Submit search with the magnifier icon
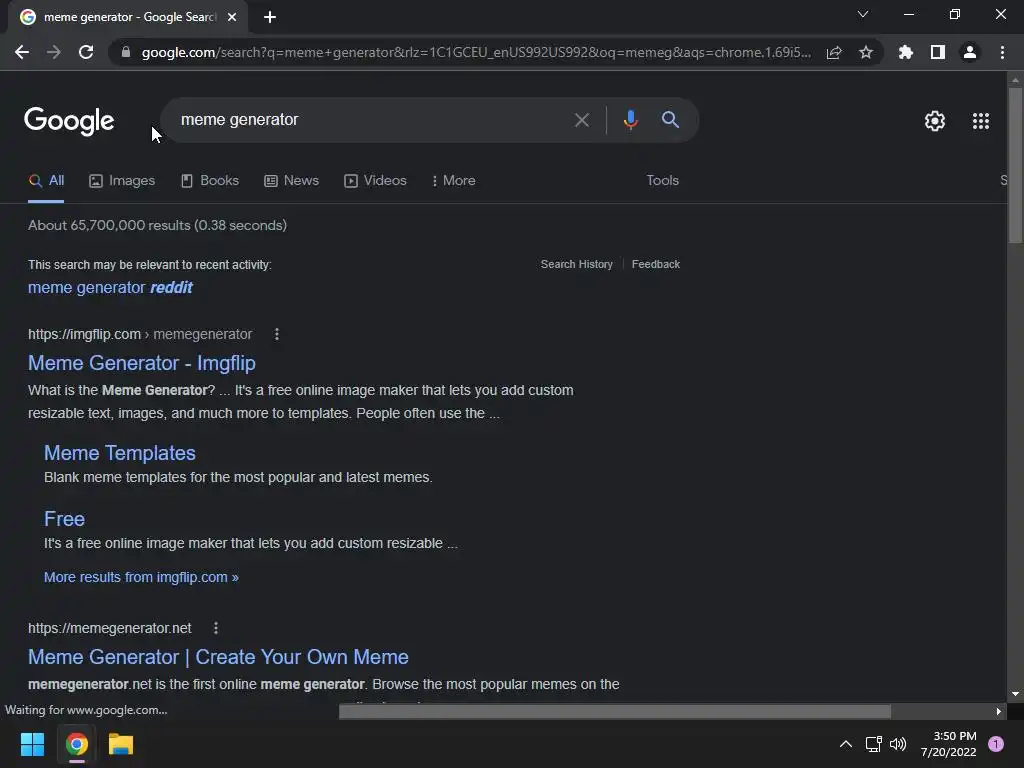The height and width of the screenshot is (768, 1024). pos(671,120)
